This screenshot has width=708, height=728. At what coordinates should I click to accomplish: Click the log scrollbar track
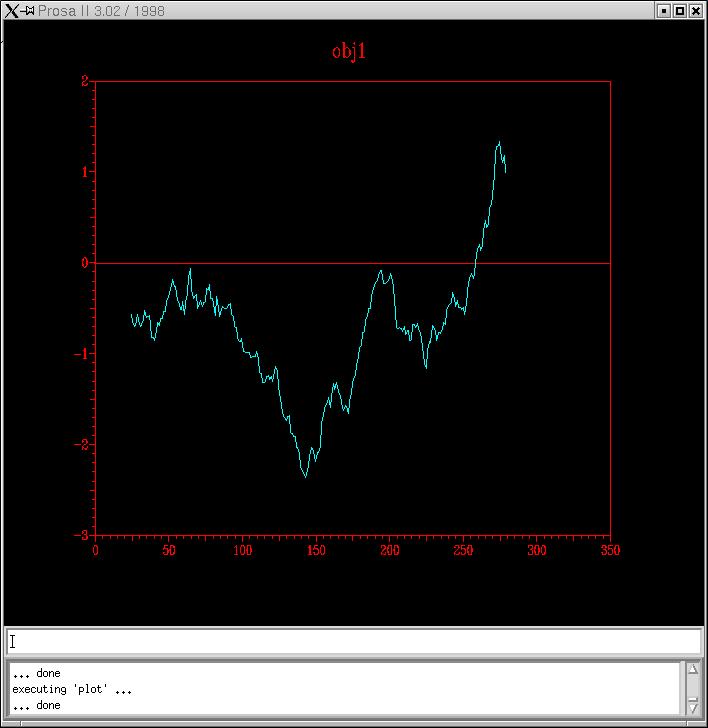692,687
